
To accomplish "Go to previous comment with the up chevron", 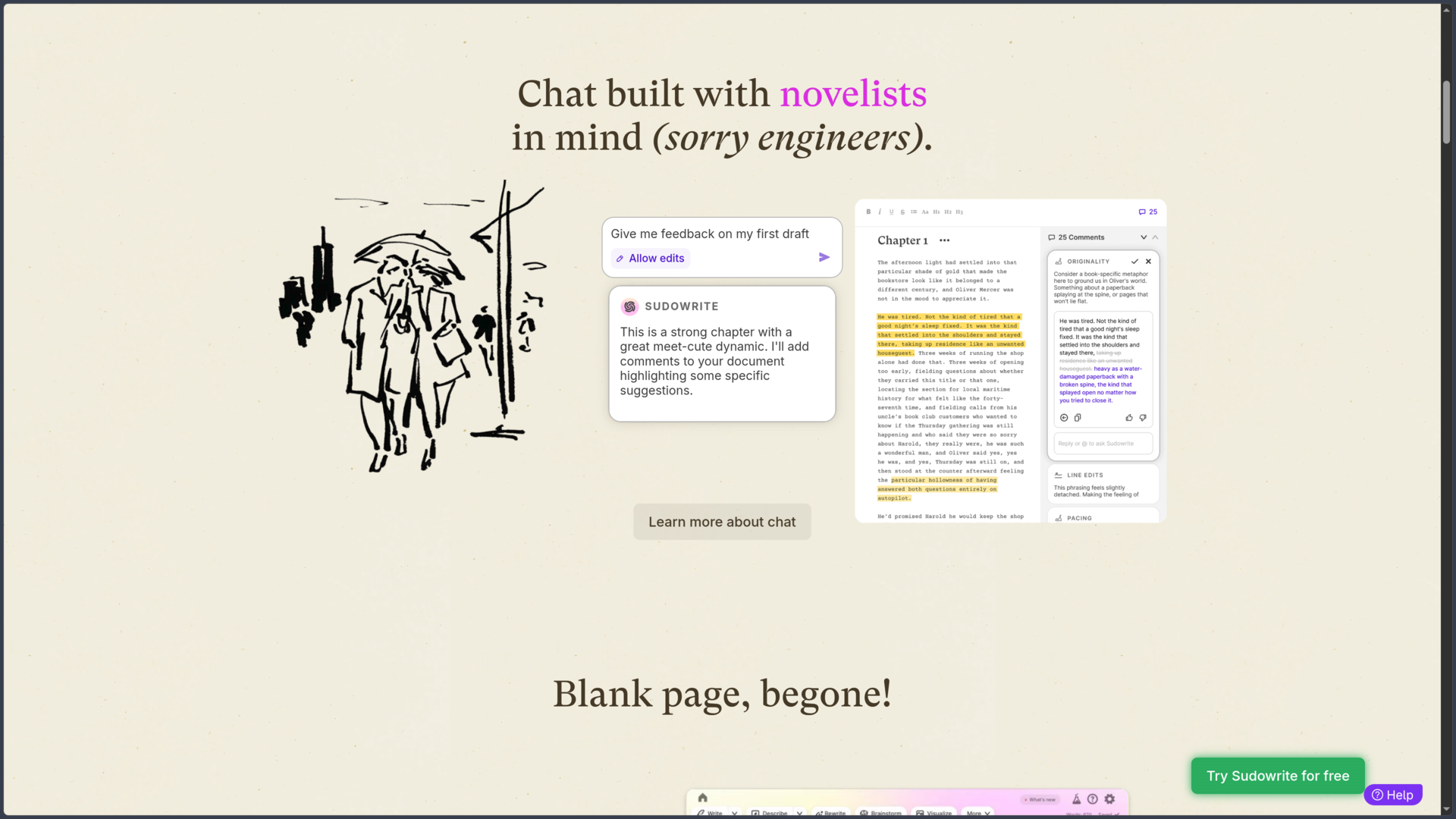I will click(1155, 237).
